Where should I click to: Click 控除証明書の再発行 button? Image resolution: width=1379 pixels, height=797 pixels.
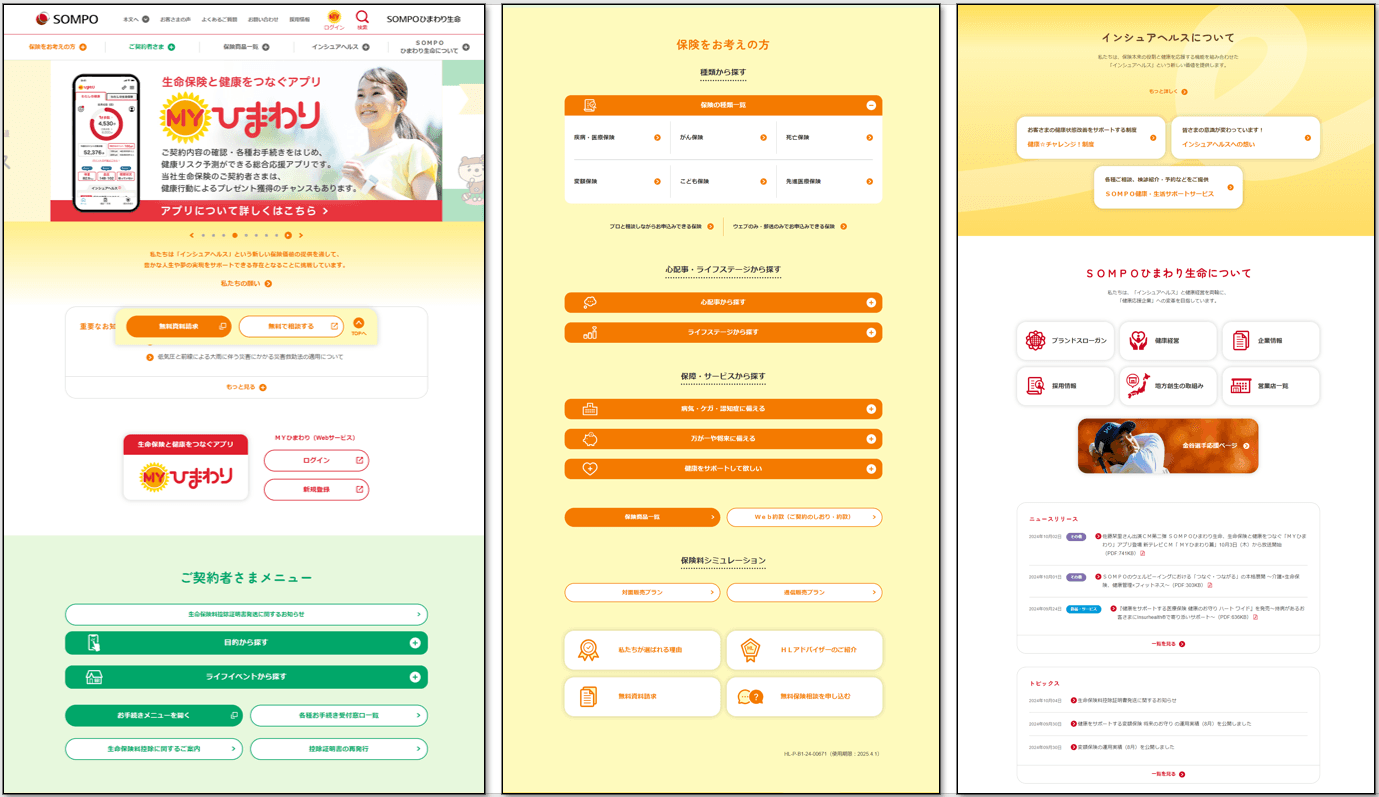coord(339,749)
